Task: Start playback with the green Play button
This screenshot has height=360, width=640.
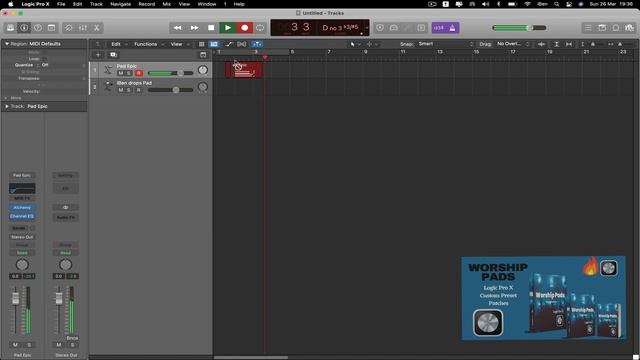Action: click(x=228, y=28)
